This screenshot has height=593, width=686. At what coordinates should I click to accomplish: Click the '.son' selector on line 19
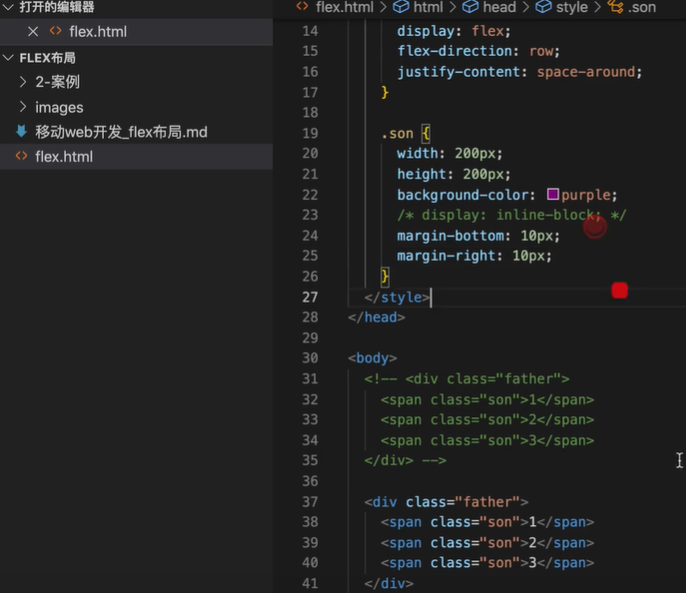pos(397,133)
